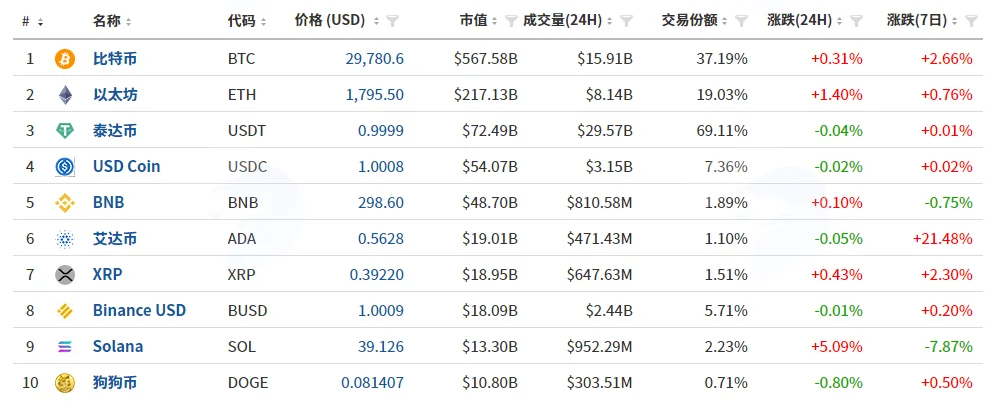Click the Tether USDT logo icon
This screenshot has height=411, width=992.
[65, 132]
